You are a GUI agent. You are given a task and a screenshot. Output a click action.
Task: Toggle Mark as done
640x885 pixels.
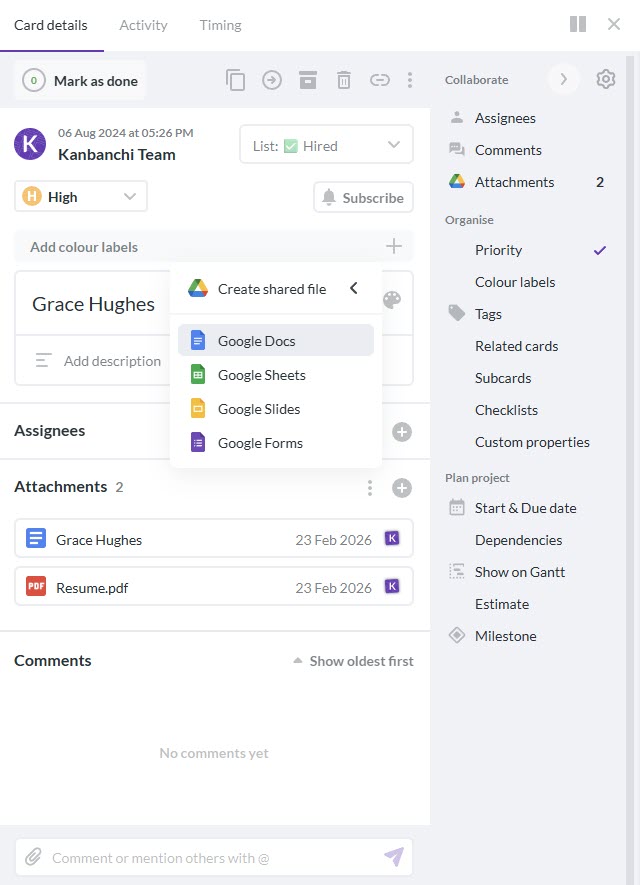coord(80,81)
